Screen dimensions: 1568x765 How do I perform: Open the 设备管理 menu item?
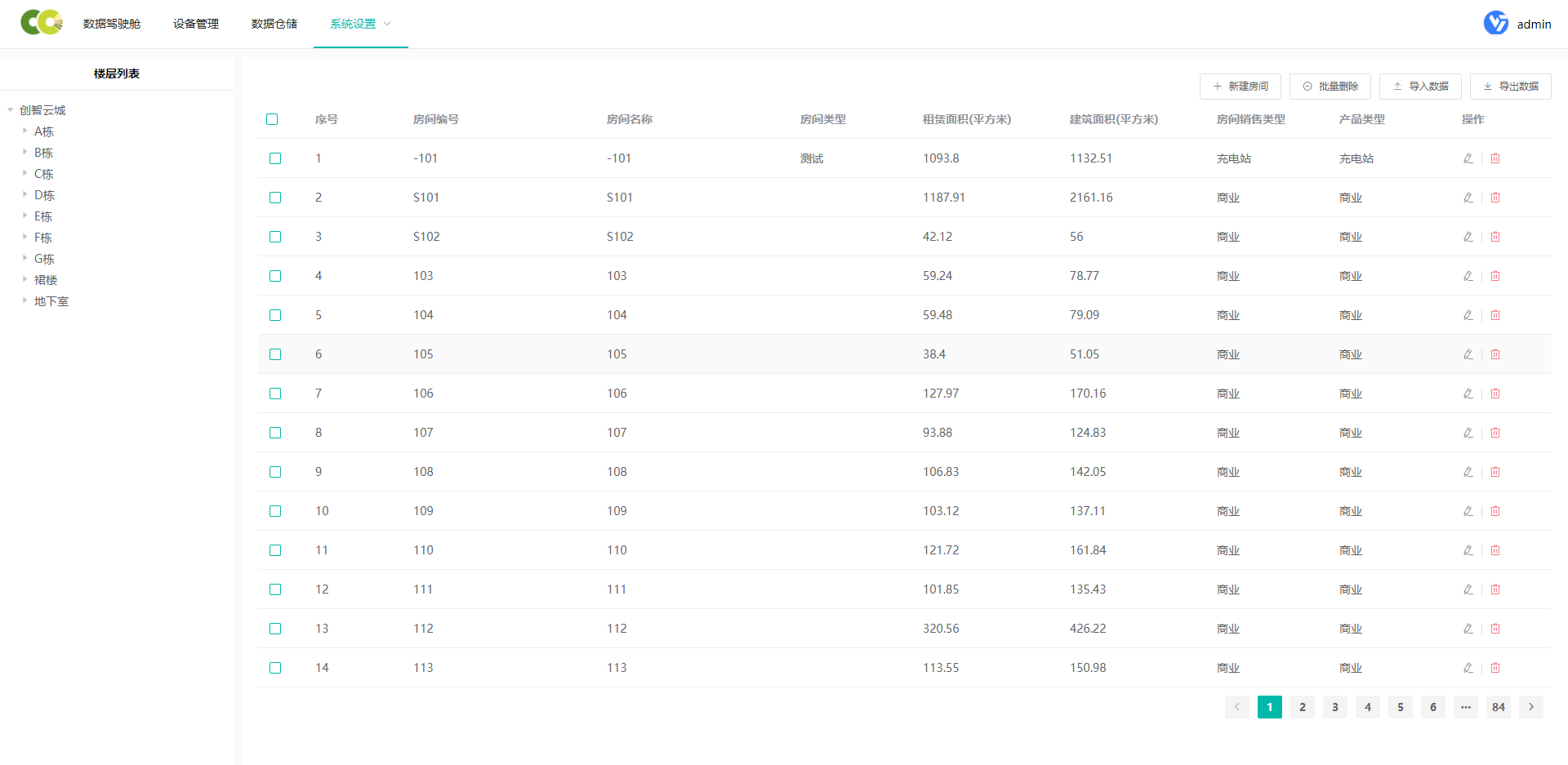coord(196,24)
